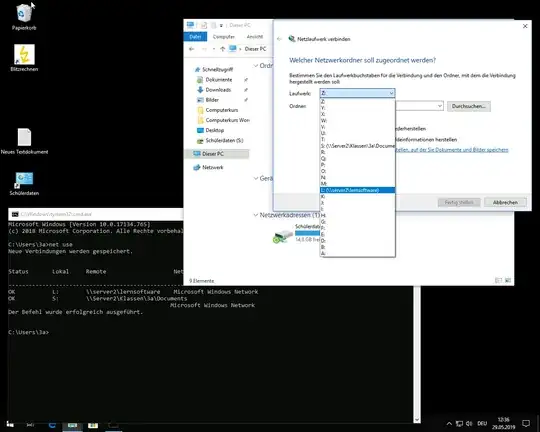Viewport: 540px width, 432px height.
Task: Select the Schülerdaten desktop shortcut
Action: (x=24, y=184)
